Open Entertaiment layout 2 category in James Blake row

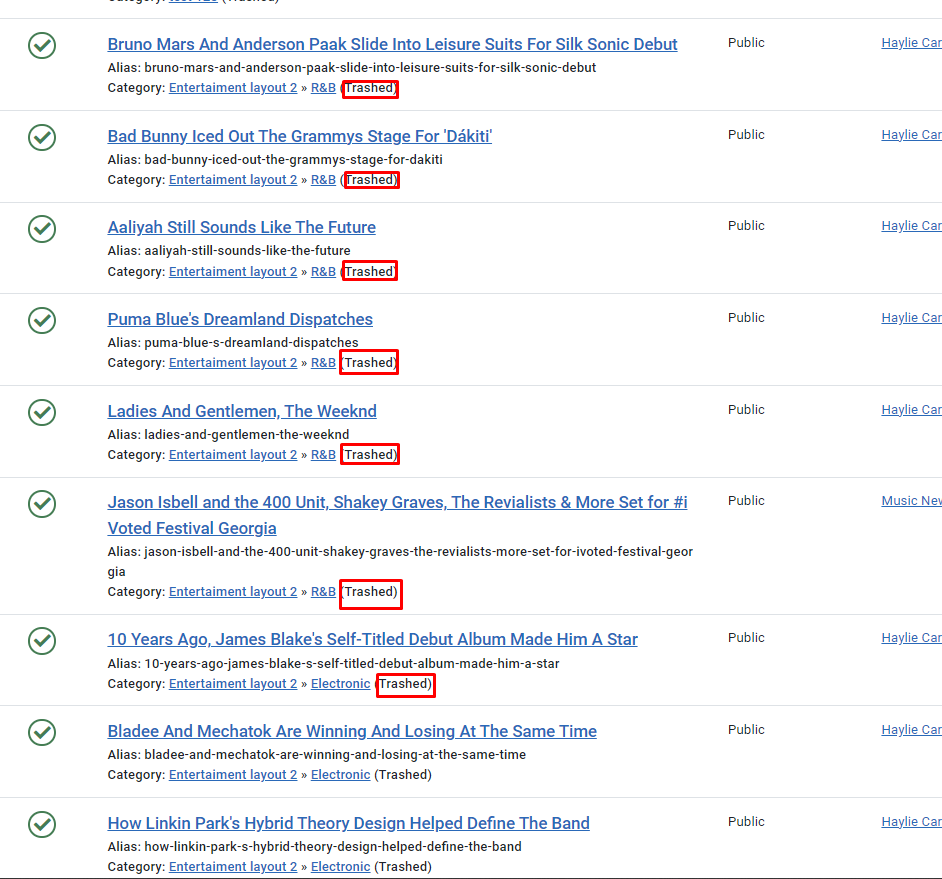pyautogui.click(x=233, y=684)
